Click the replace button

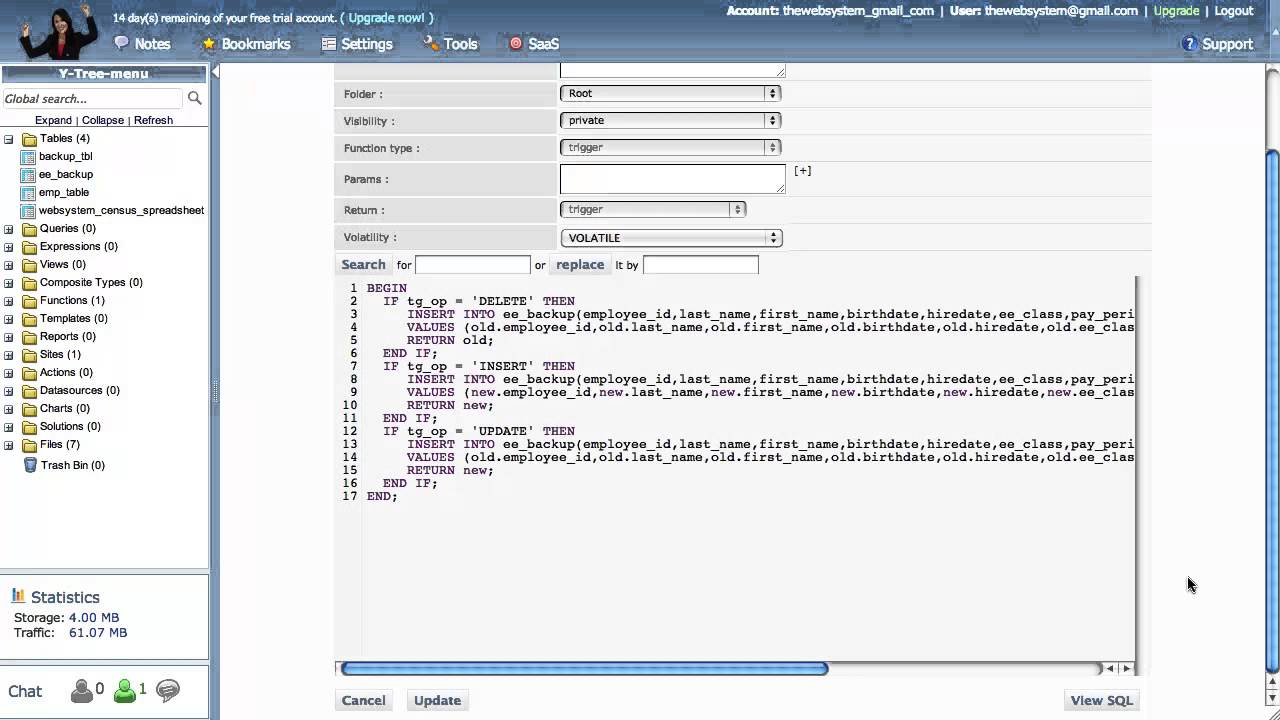click(x=580, y=265)
